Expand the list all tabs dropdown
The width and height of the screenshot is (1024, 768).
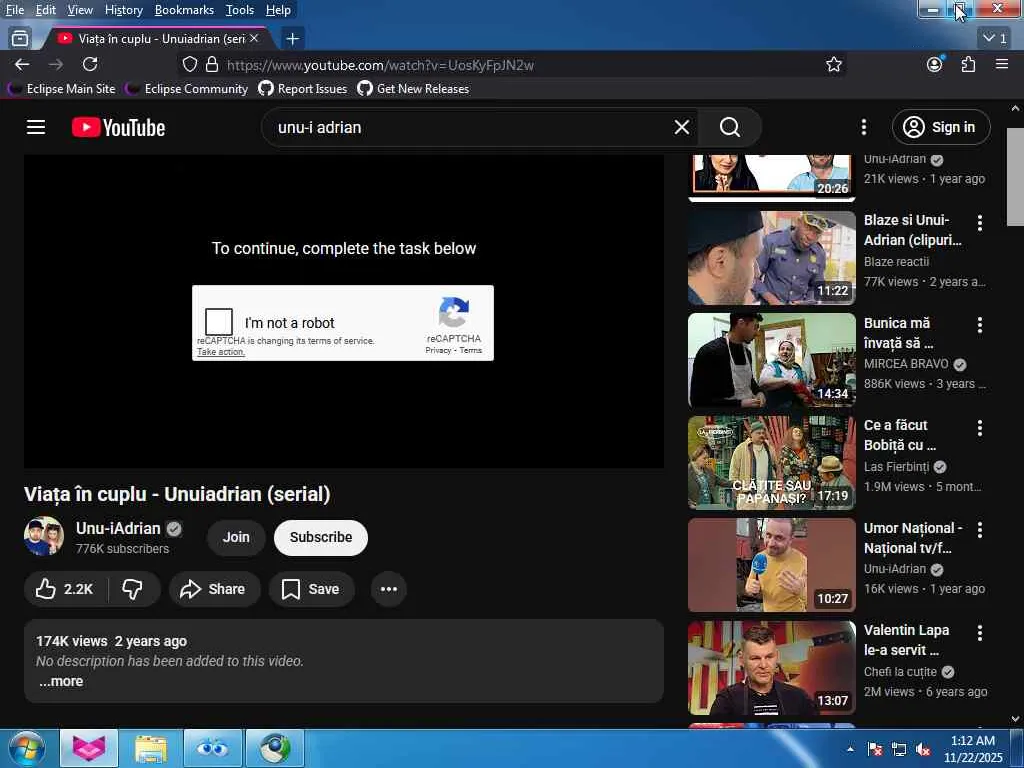click(995, 39)
